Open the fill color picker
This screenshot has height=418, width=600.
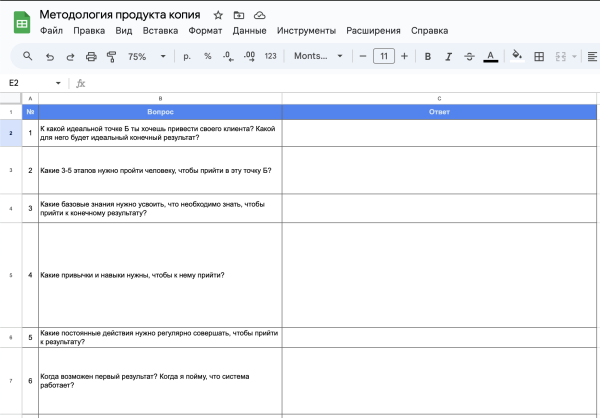click(517, 57)
